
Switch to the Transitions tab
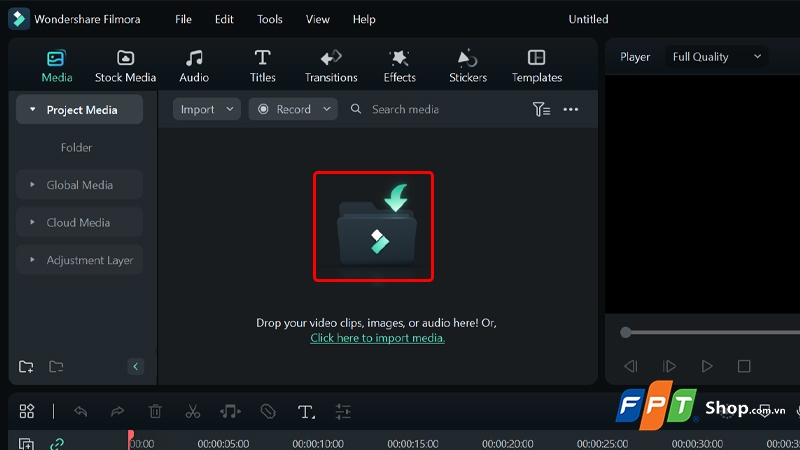(331, 66)
